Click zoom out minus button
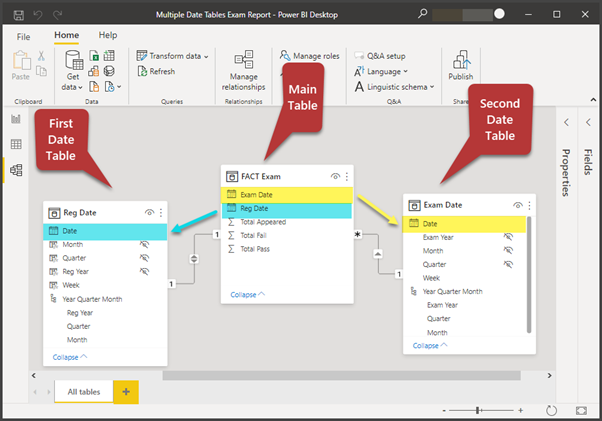Image resolution: width=602 pixels, height=421 pixels. coord(444,411)
